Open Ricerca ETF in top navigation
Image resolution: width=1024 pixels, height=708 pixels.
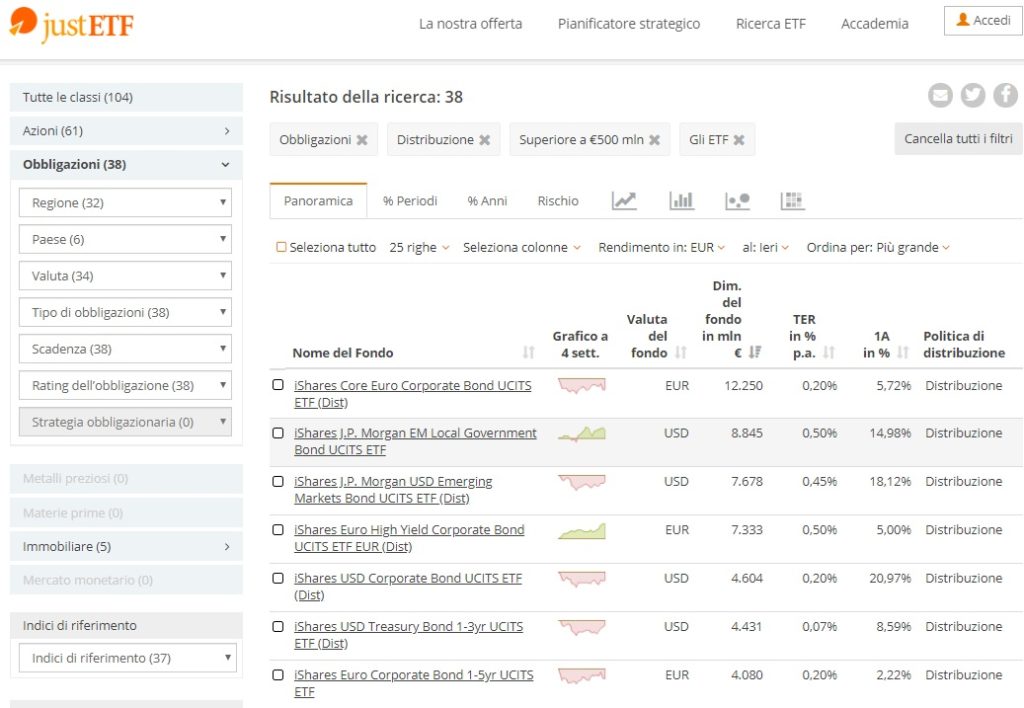click(x=770, y=24)
